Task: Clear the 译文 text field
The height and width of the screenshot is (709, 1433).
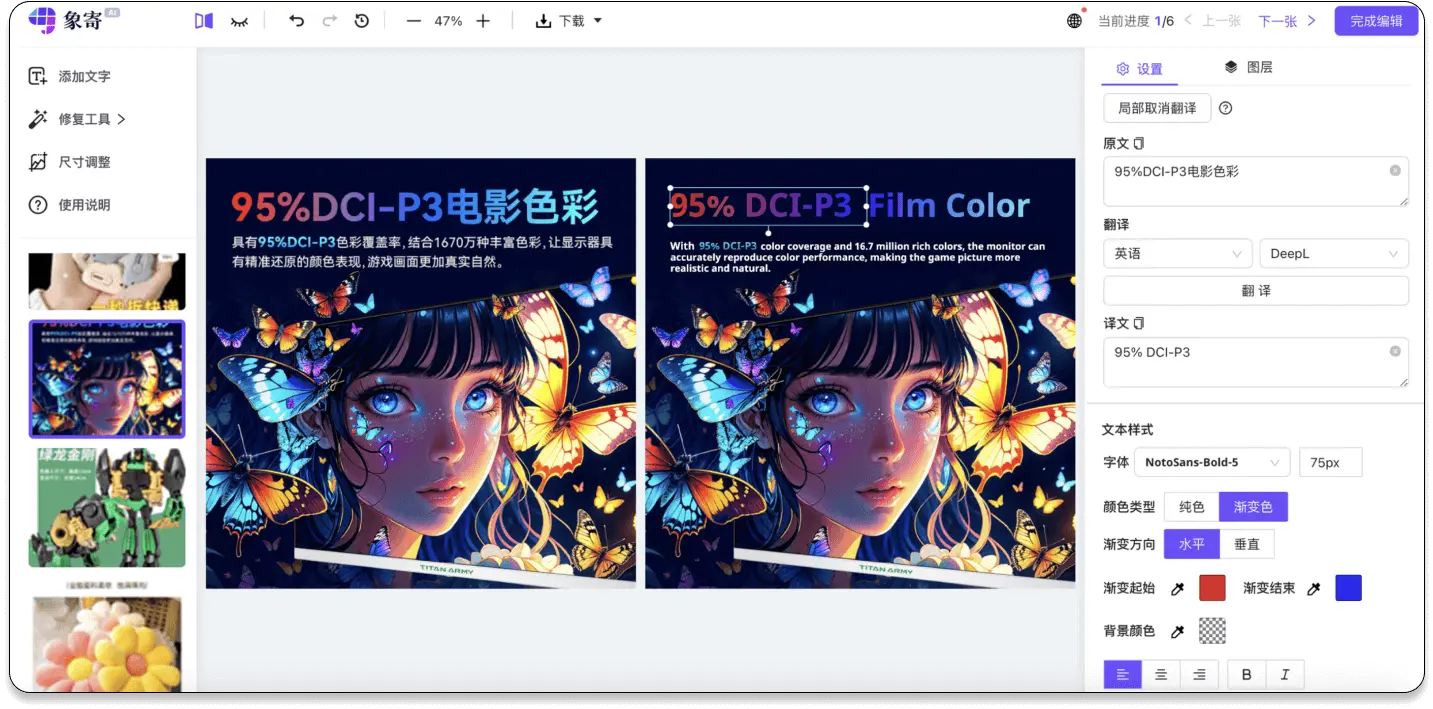Action: pyautogui.click(x=1395, y=351)
